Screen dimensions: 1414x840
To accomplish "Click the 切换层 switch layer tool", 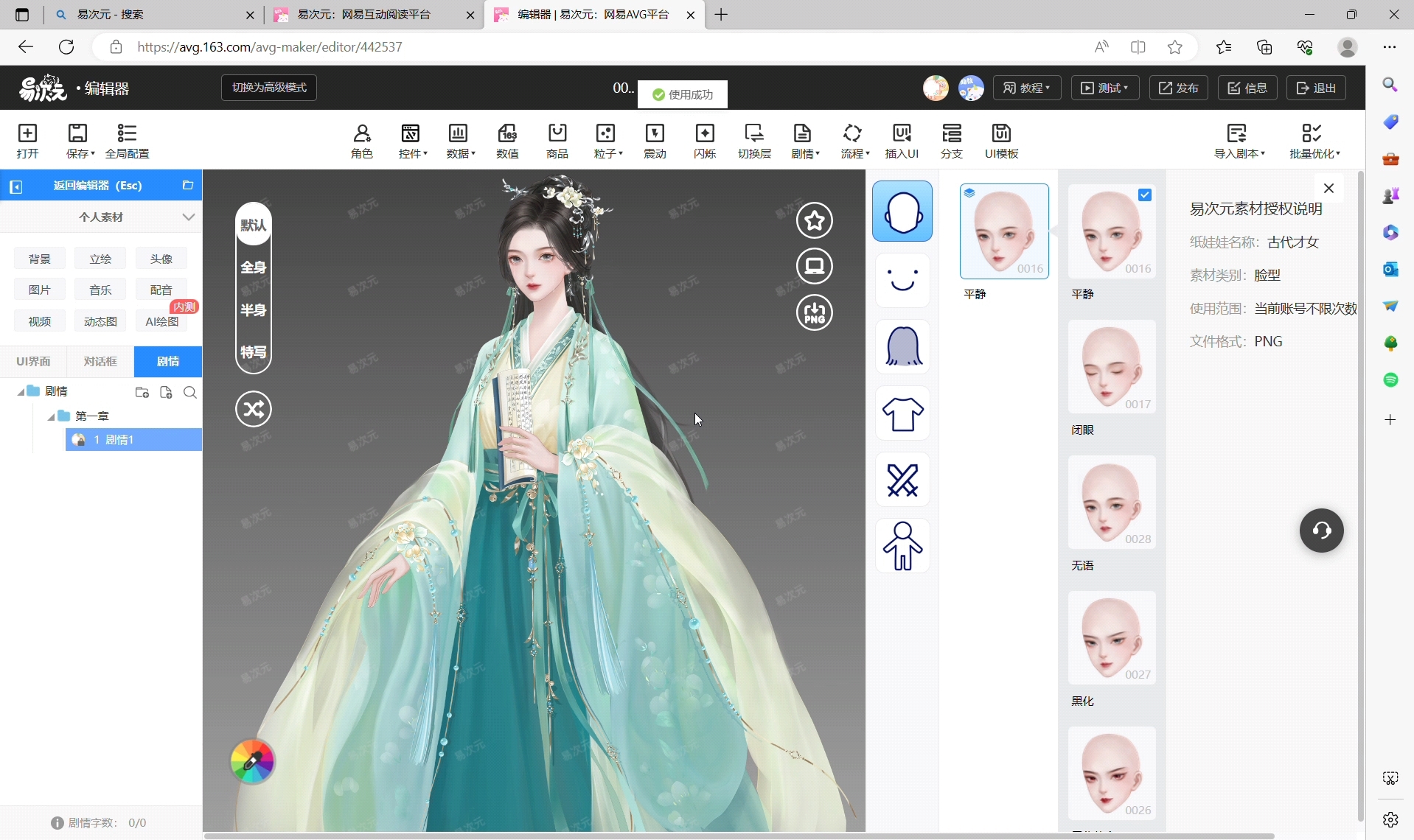I will 754,141.
